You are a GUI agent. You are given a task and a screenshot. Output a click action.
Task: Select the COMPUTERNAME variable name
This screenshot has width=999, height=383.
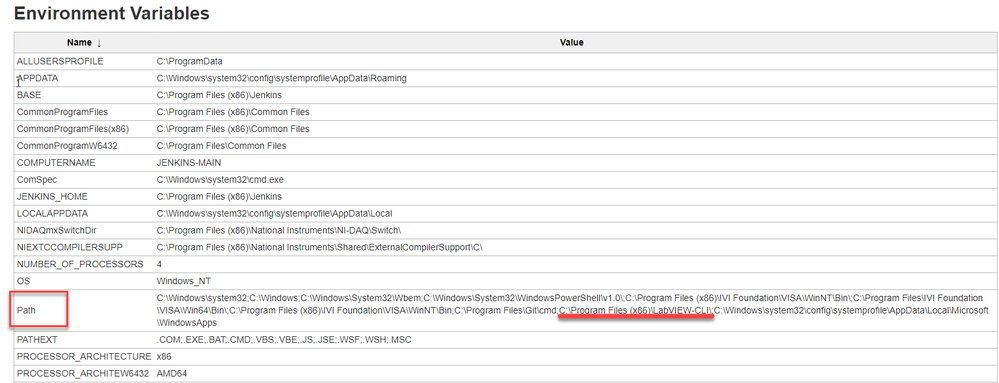[x=56, y=163]
